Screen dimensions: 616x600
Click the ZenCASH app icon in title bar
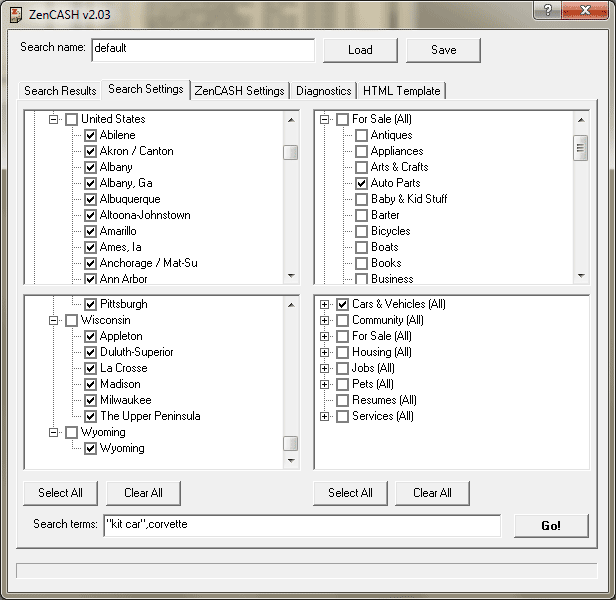[16, 11]
